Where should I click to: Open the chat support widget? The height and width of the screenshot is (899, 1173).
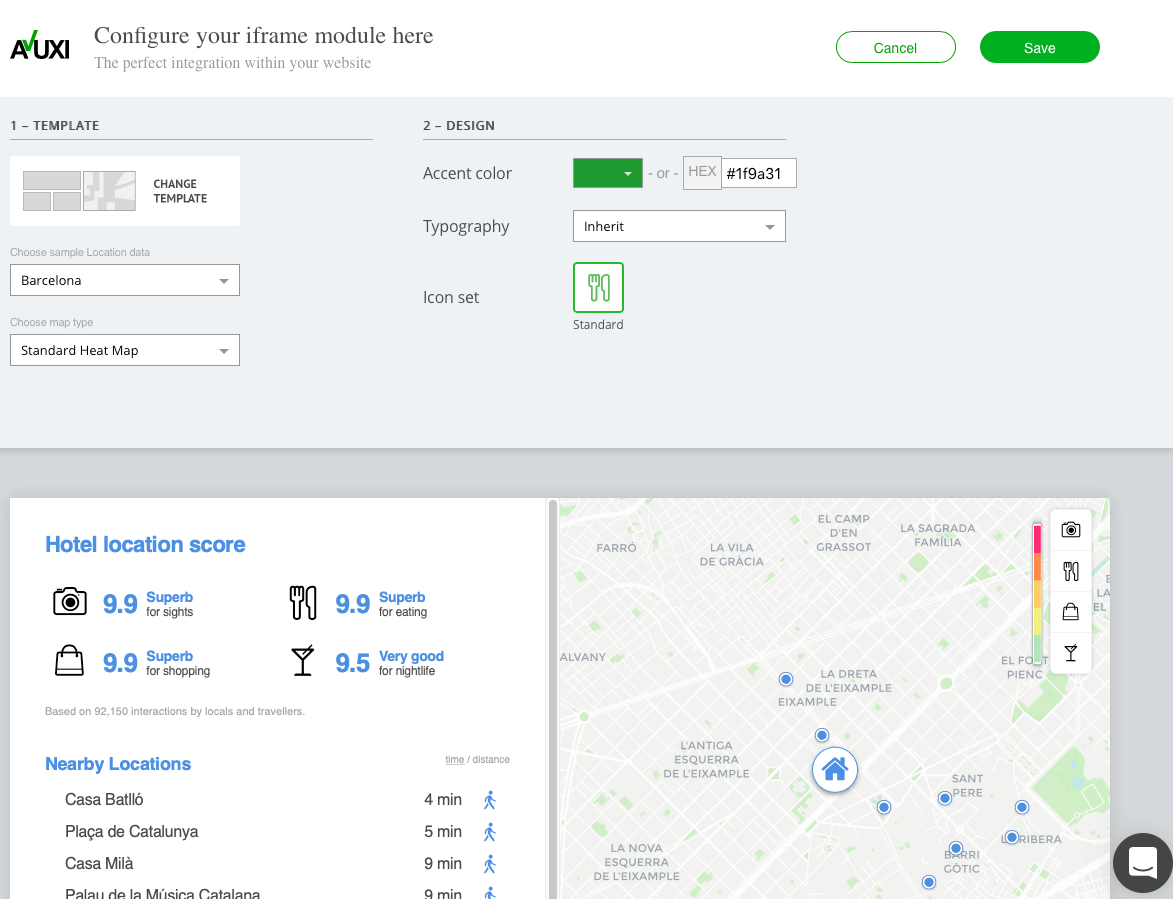[x=1142, y=862]
